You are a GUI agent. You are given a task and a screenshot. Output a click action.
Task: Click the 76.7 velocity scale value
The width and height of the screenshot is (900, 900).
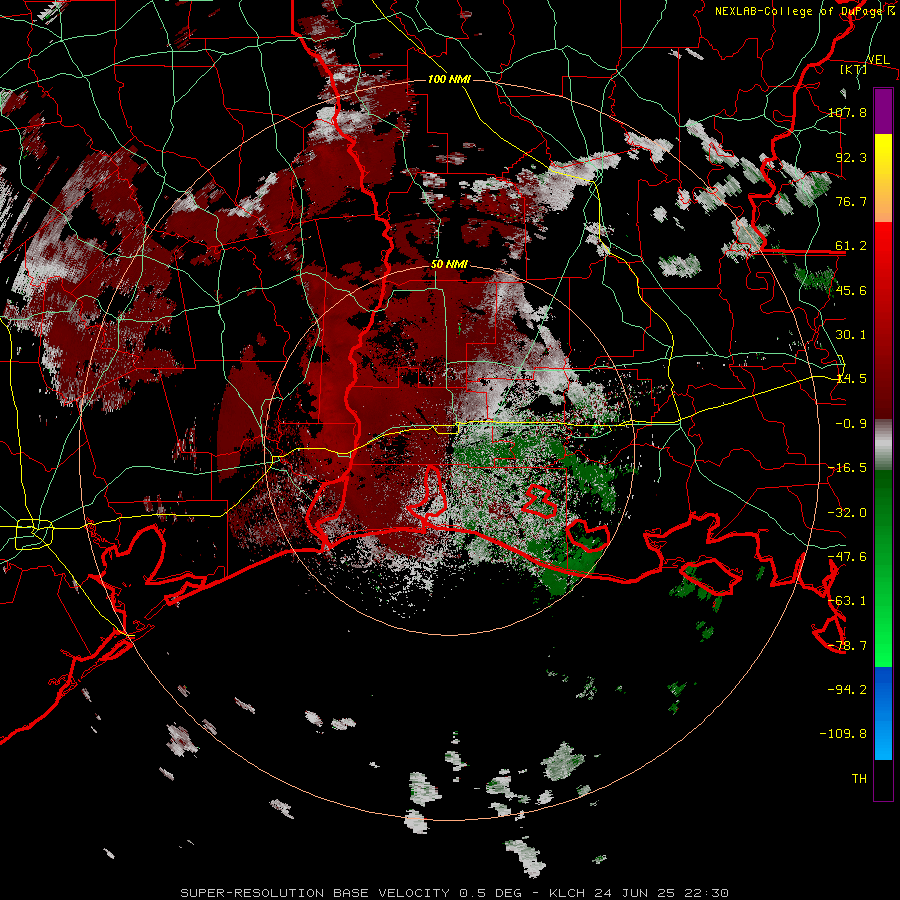(851, 201)
